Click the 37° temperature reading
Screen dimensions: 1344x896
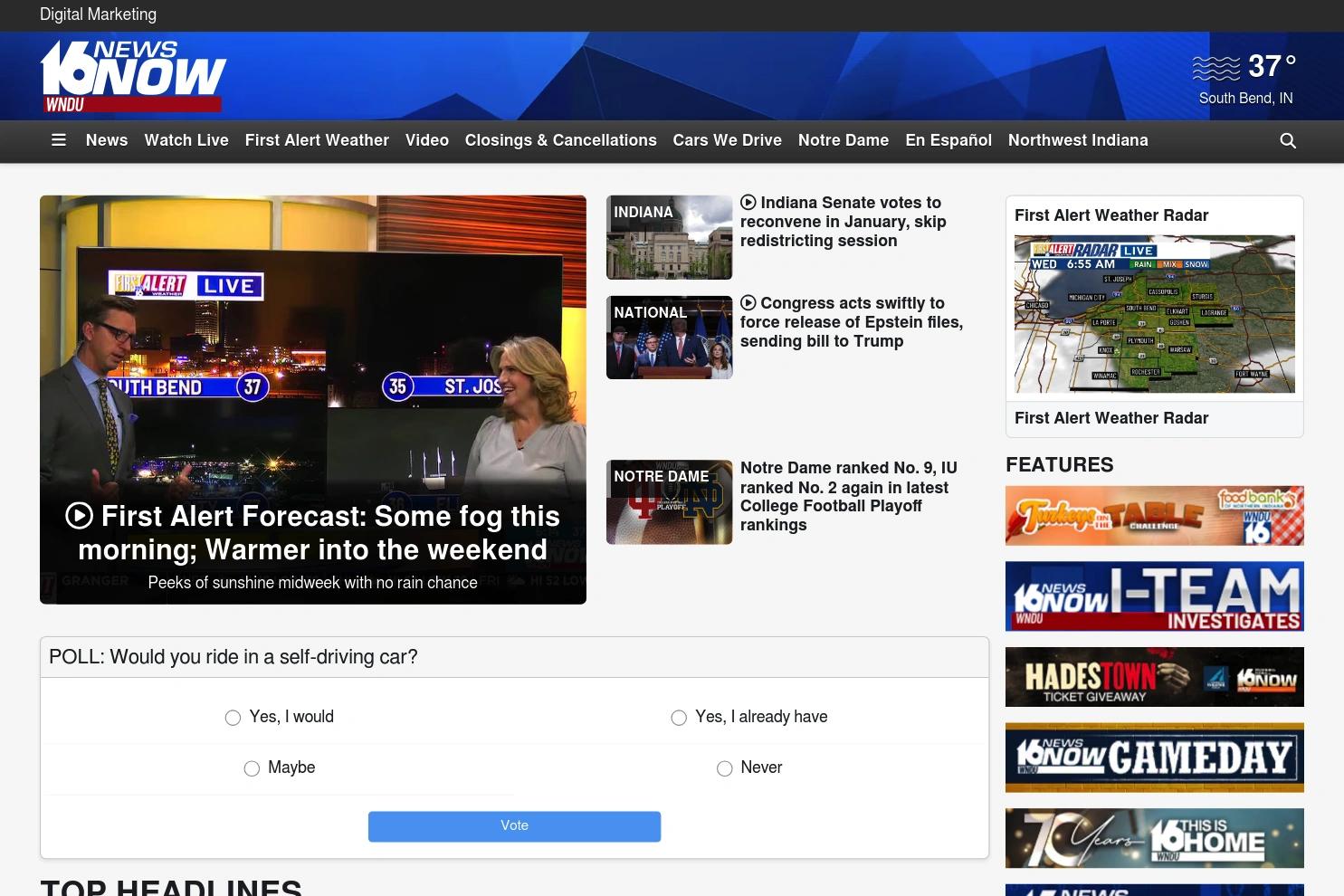tap(1273, 66)
